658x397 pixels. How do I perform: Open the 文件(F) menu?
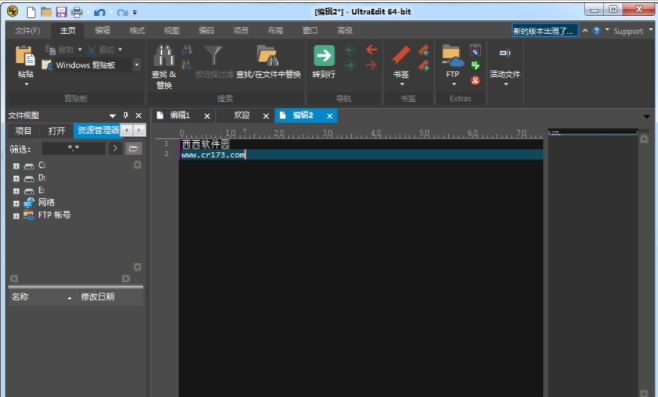coord(28,31)
